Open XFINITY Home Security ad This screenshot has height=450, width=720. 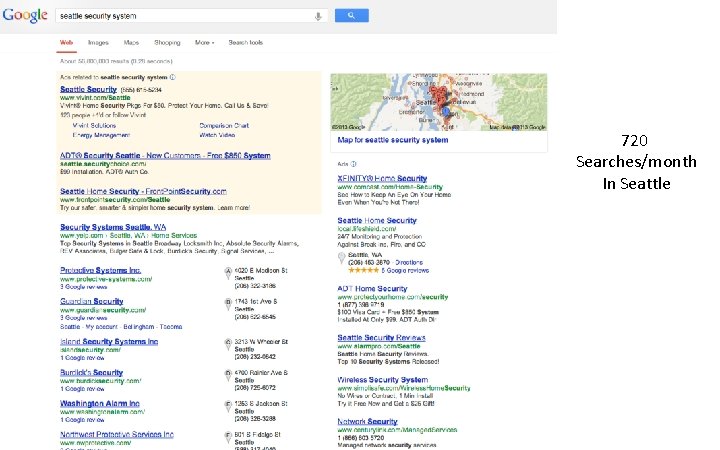tap(382, 178)
